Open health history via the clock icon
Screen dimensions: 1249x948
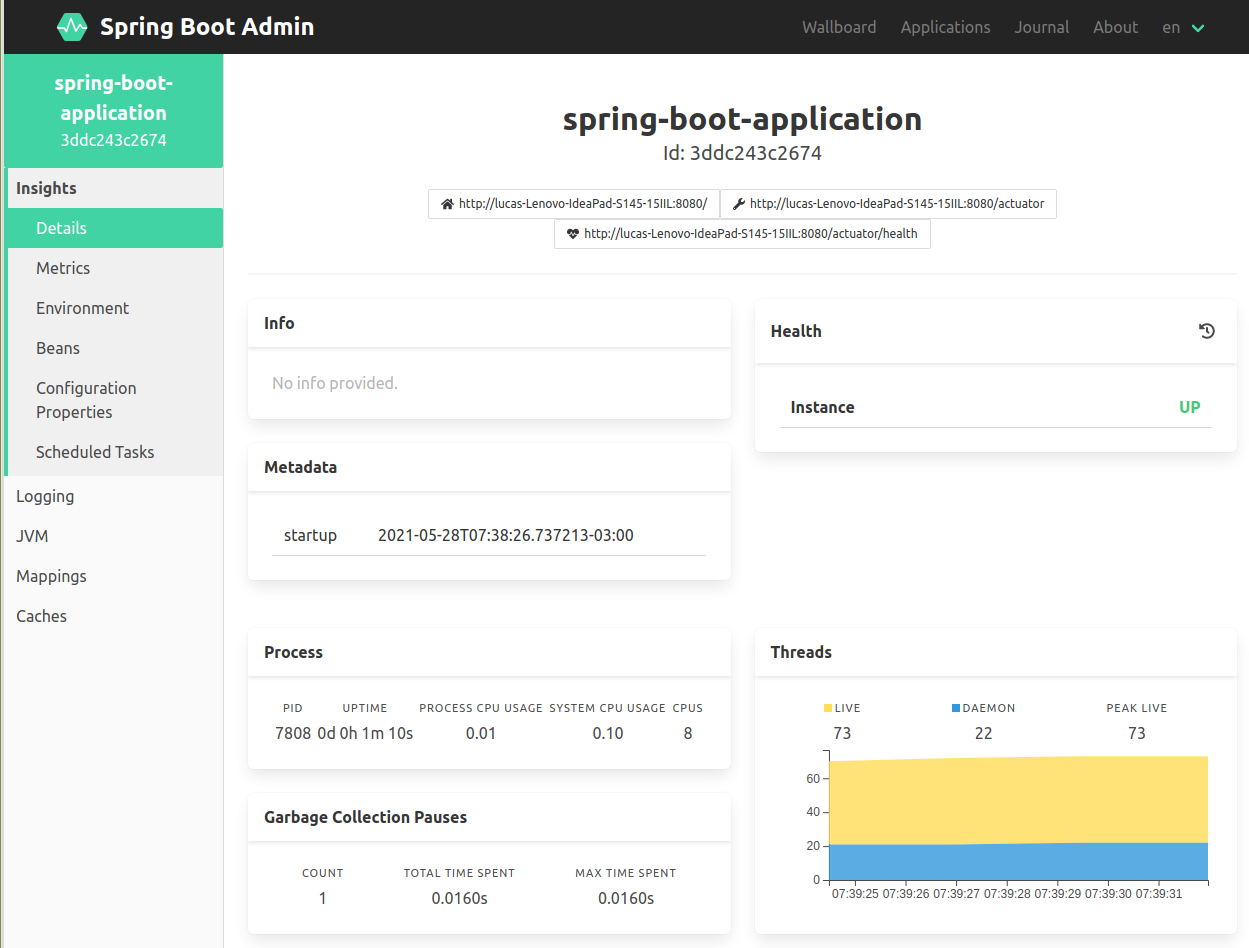coord(1207,331)
